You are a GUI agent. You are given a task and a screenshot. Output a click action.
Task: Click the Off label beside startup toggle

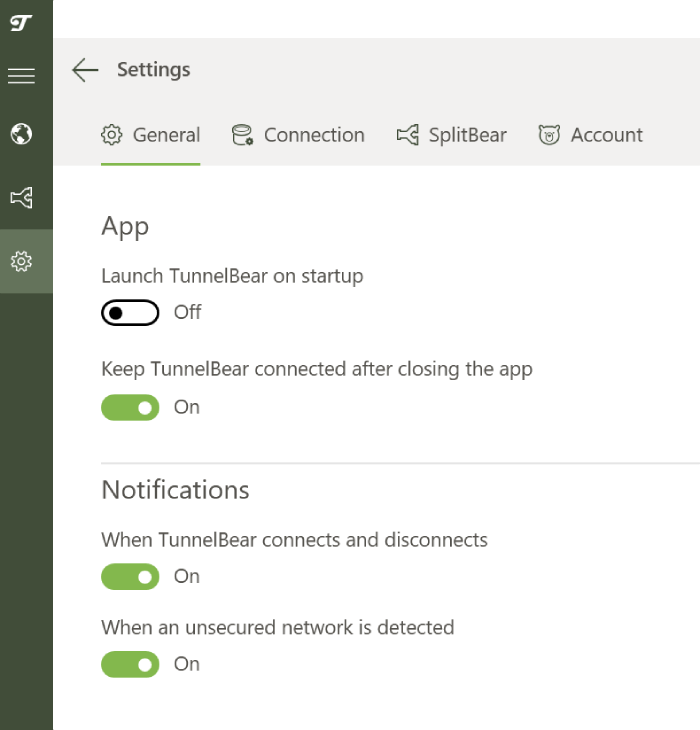pyautogui.click(x=188, y=312)
